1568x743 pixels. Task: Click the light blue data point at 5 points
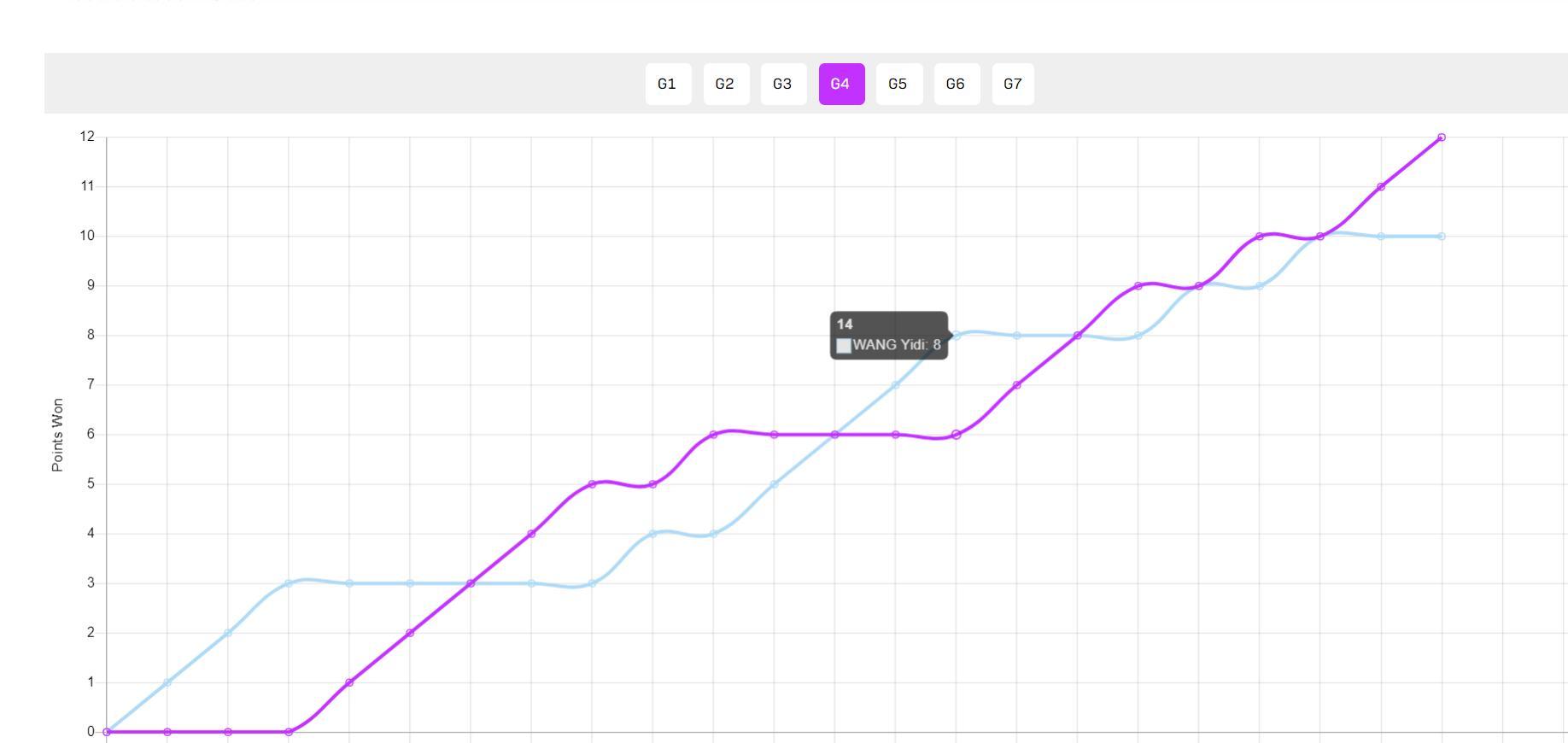[x=774, y=484]
